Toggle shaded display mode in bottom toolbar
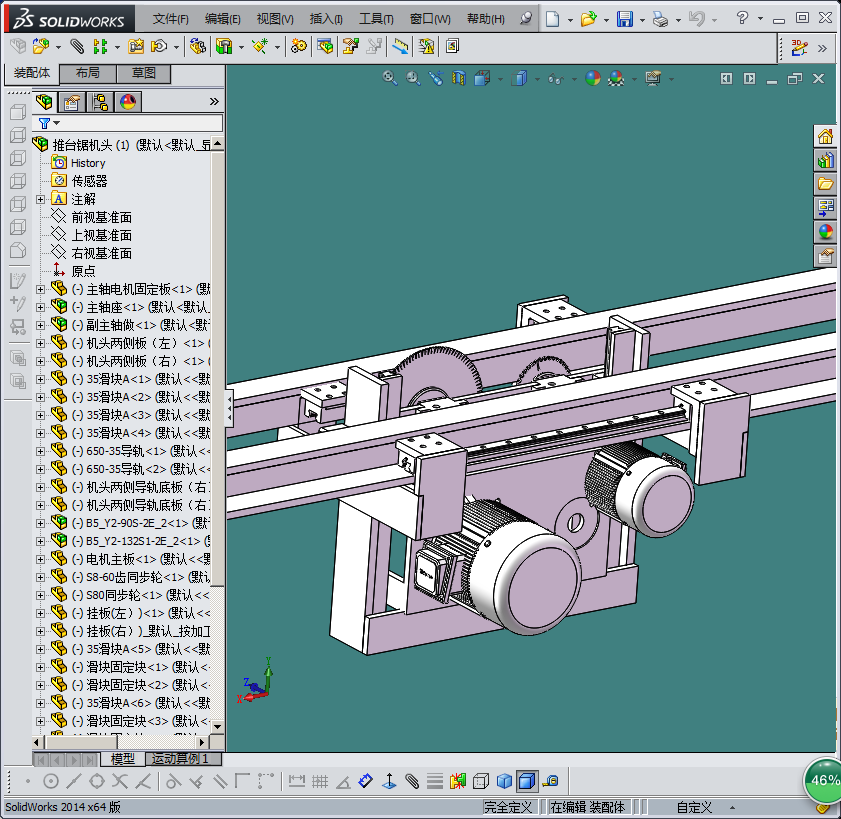The height and width of the screenshot is (819, 841). point(504,781)
